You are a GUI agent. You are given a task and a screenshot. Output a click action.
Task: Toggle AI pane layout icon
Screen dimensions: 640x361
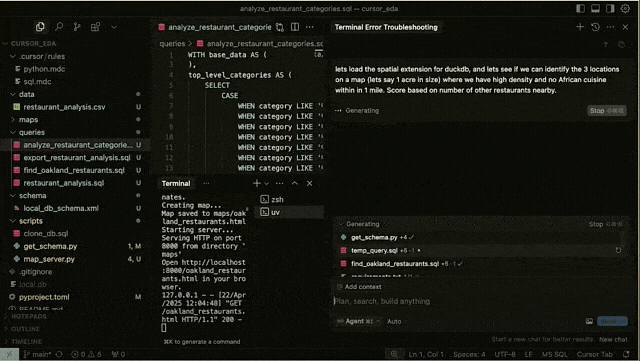(610, 9)
